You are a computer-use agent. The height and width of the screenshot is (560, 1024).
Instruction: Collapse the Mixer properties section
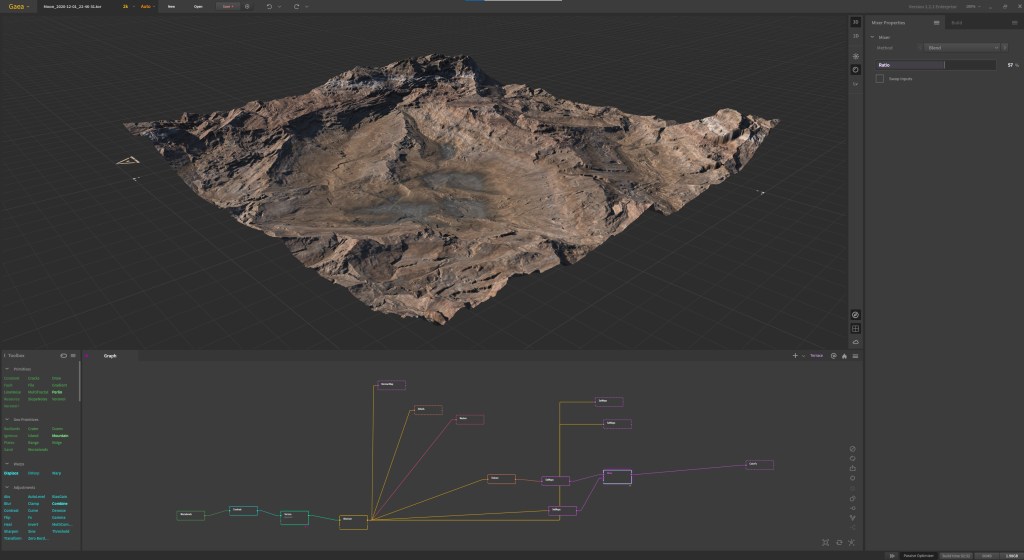(871, 36)
